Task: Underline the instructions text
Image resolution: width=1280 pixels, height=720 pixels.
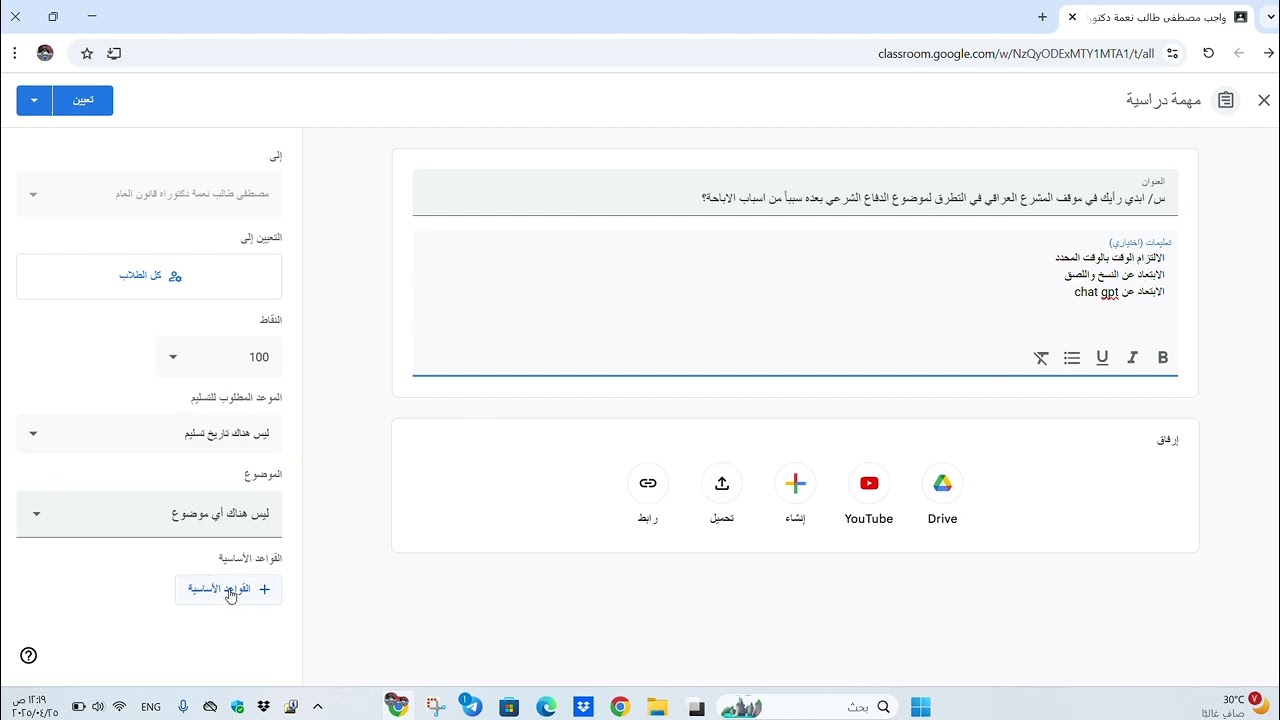Action: [1102, 358]
